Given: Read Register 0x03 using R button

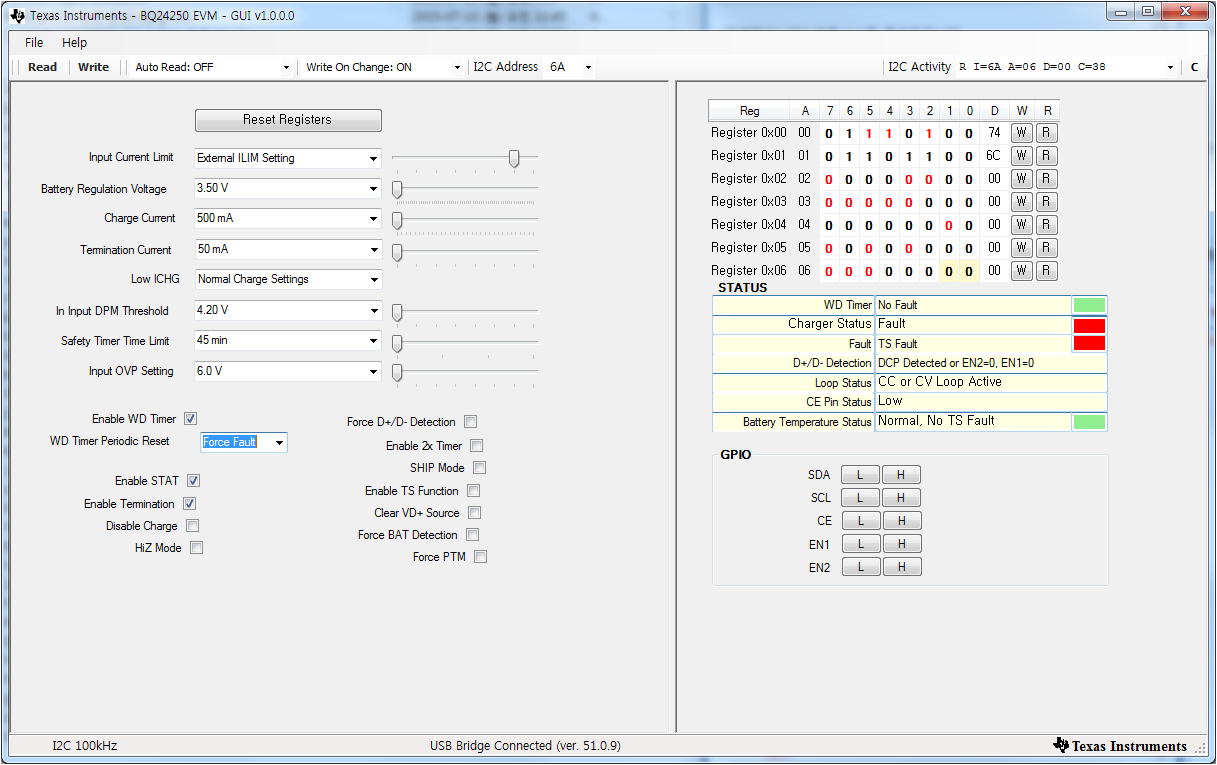Looking at the screenshot, I should point(1046,202).
